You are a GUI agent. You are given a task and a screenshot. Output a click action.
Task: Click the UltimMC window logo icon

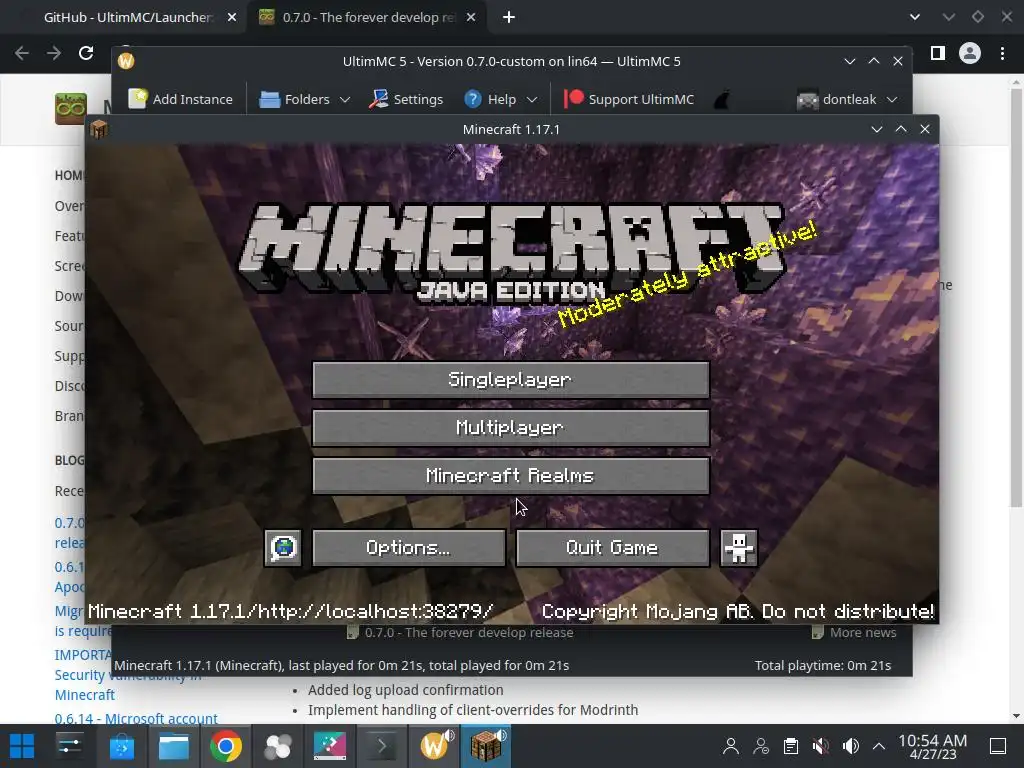click(x=126, y=61)
